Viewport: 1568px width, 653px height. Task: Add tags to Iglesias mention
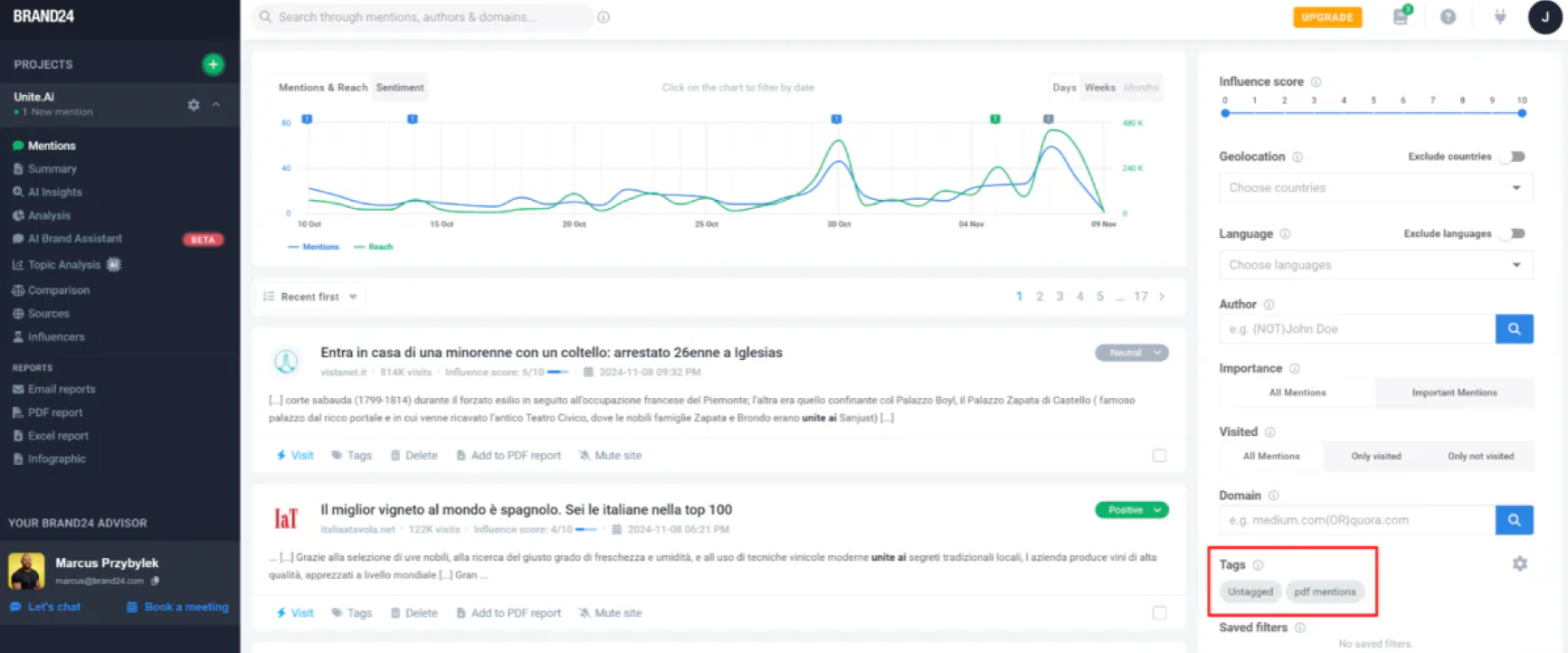click(x=352, y=456)
